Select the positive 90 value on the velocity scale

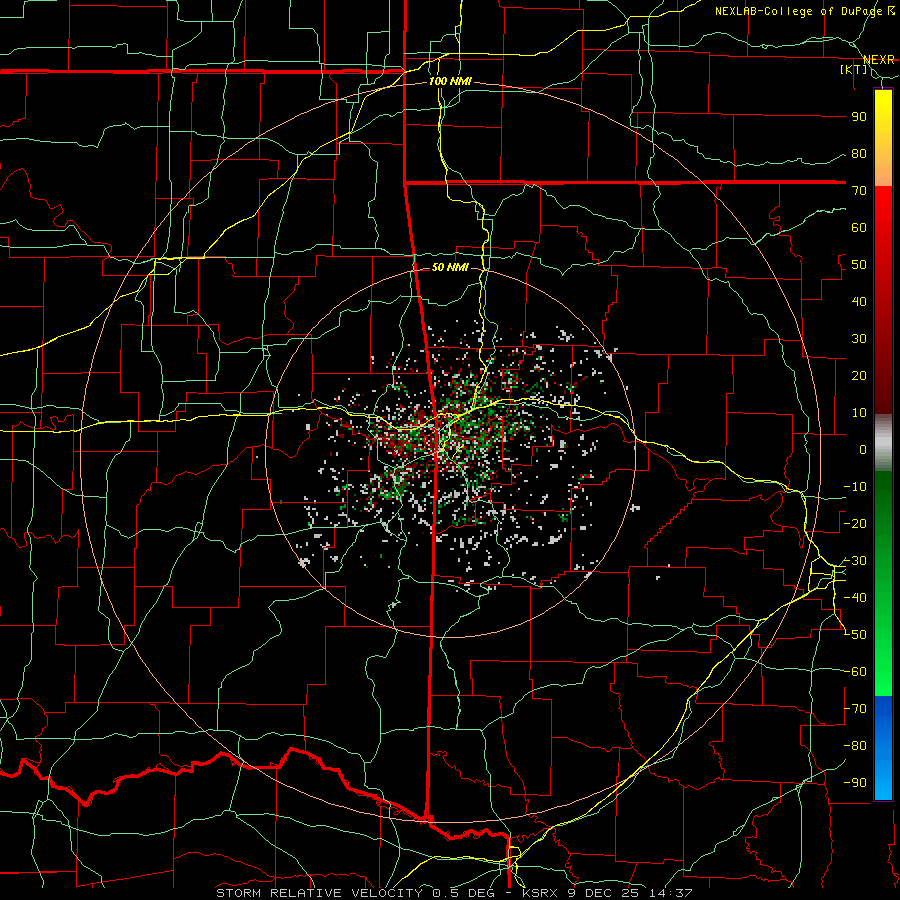(x=859, y=117)
